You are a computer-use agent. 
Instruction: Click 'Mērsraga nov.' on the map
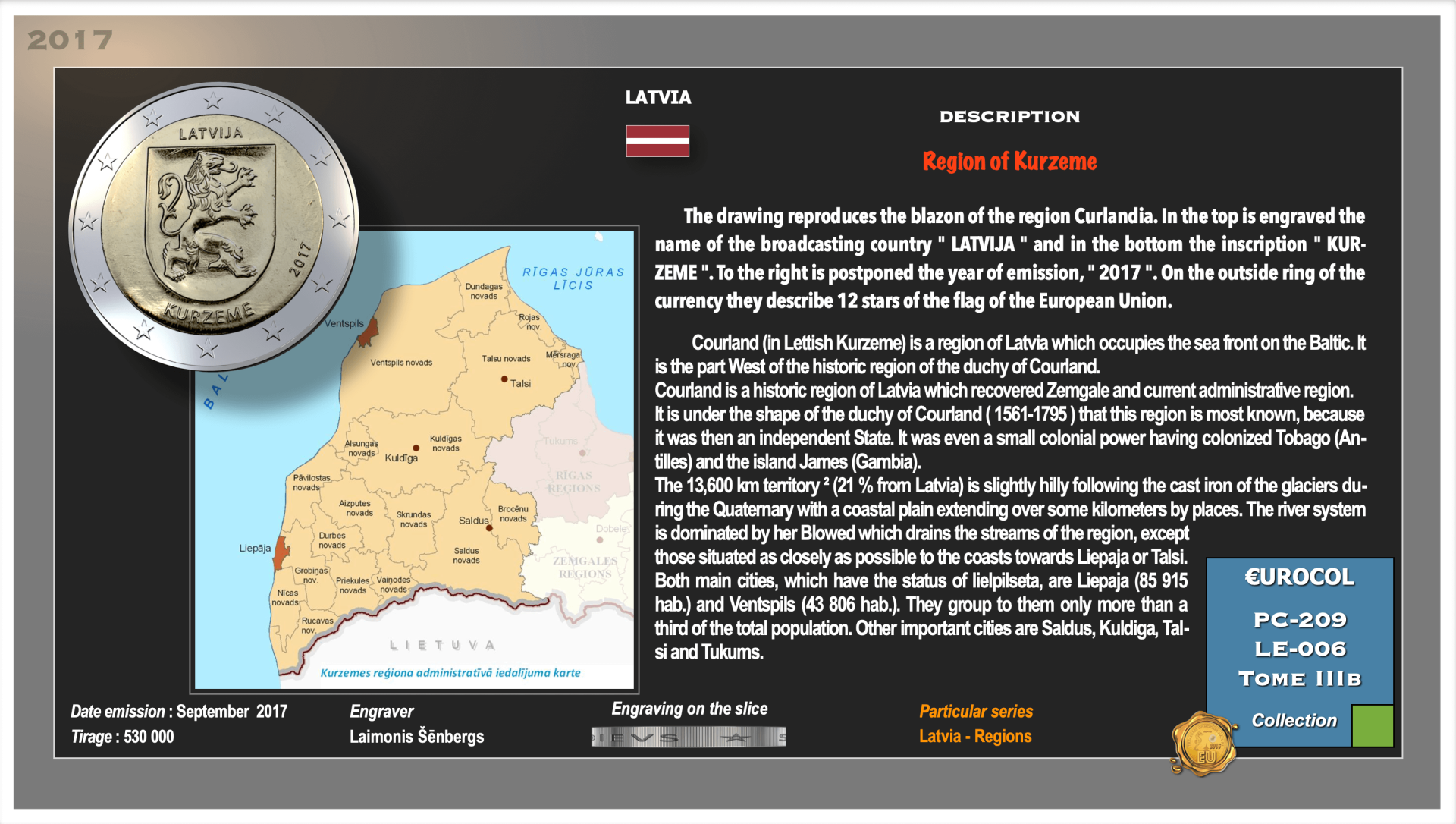pos(563,359)
